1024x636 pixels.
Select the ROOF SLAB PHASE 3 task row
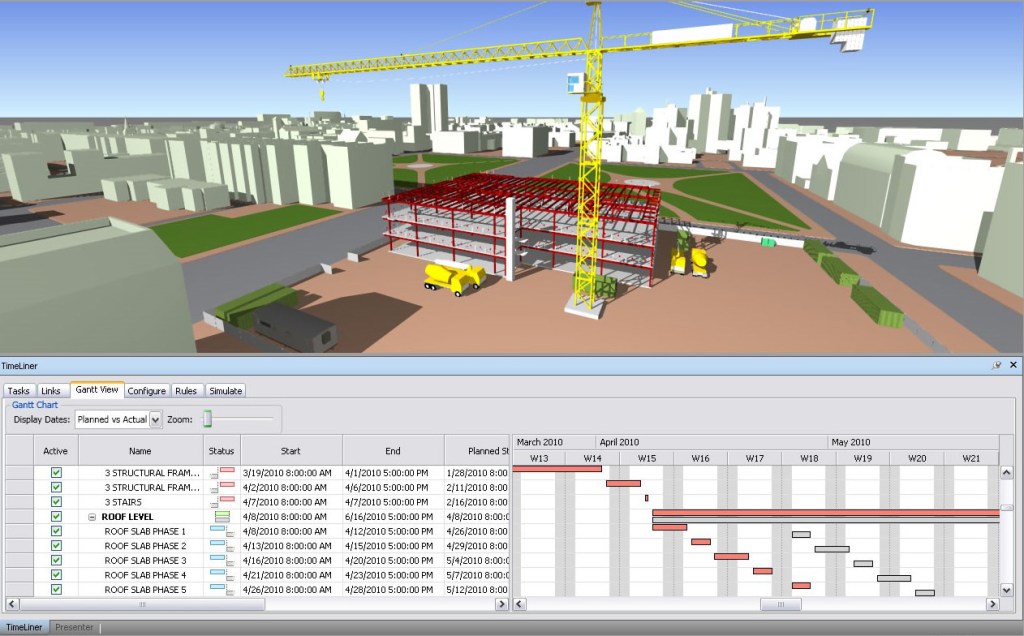pos(145,561)
